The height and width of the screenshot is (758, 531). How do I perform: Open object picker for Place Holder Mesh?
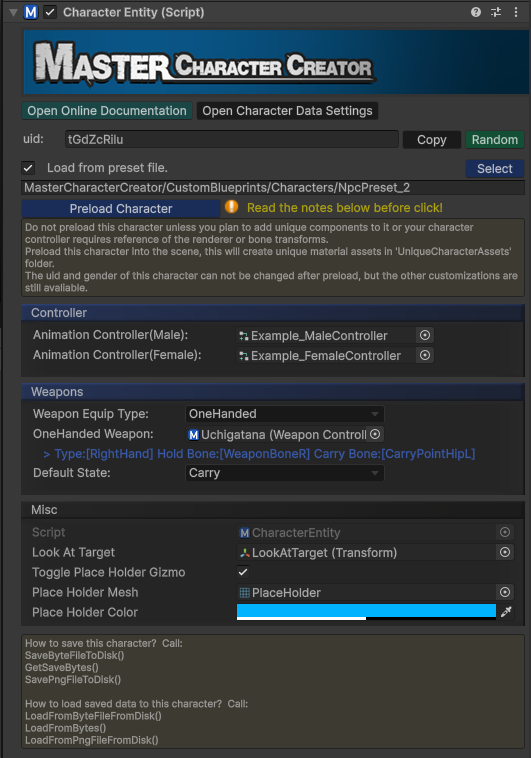point(505,592)
